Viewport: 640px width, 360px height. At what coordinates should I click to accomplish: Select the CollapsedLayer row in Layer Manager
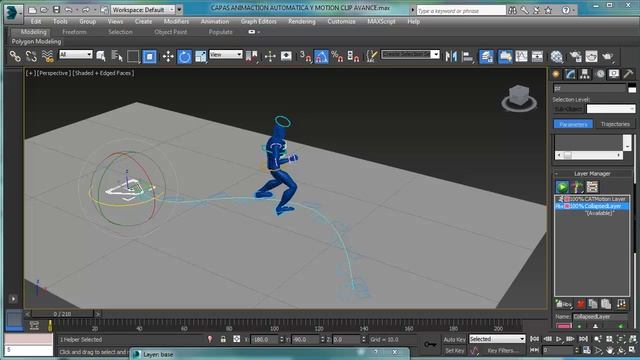(592, 206)
